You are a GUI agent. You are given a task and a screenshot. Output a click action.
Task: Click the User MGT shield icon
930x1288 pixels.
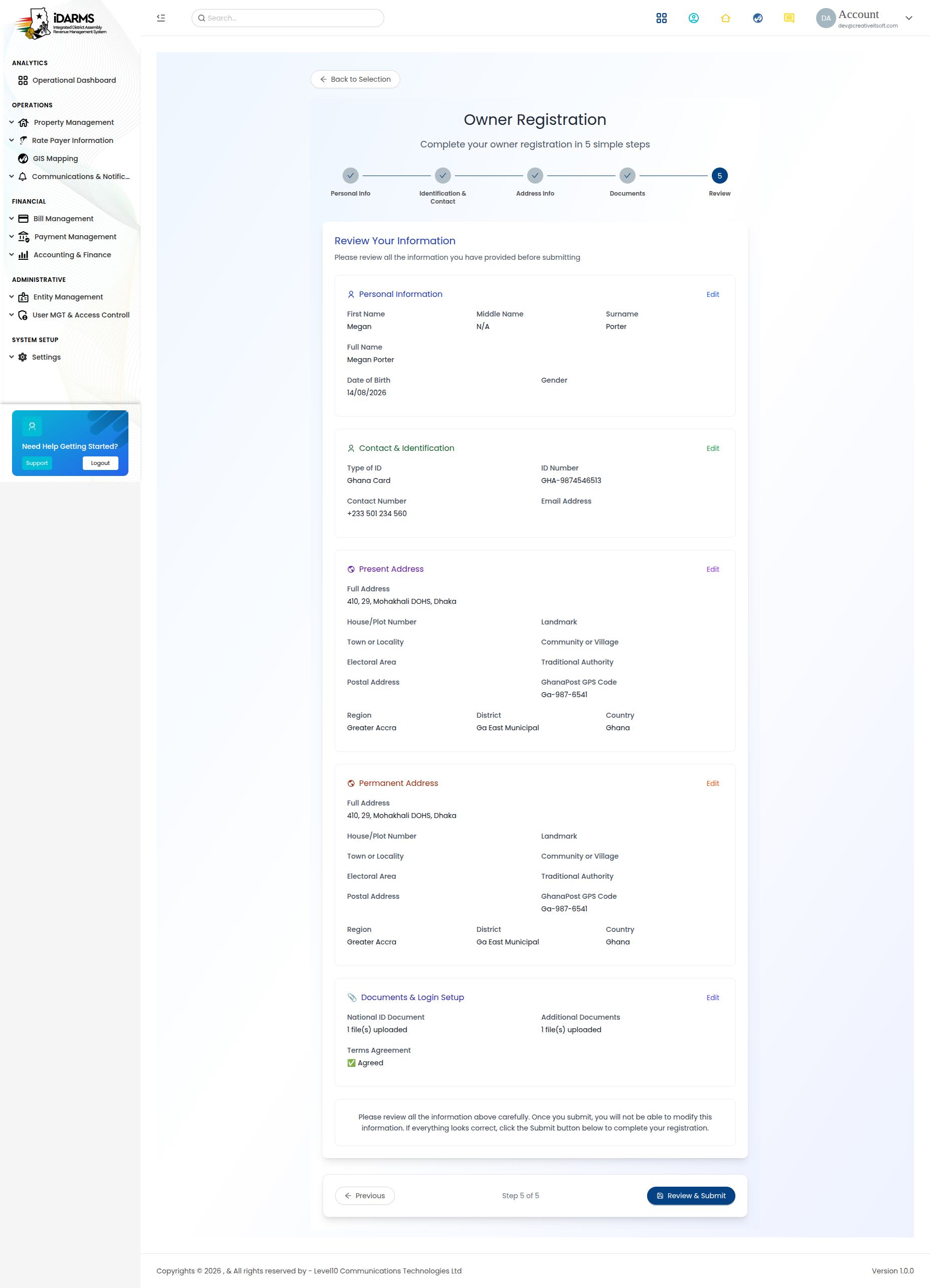point(23,315)
